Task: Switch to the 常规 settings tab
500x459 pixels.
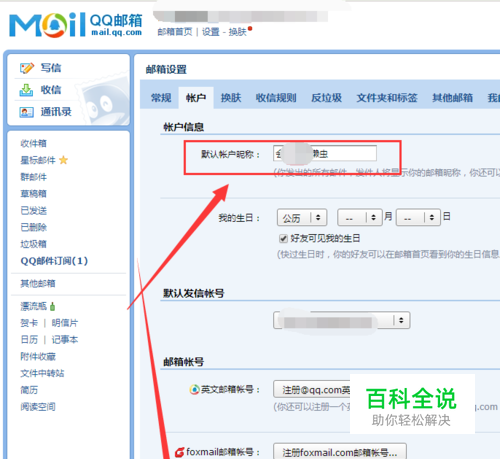Action: click(161, 98)
